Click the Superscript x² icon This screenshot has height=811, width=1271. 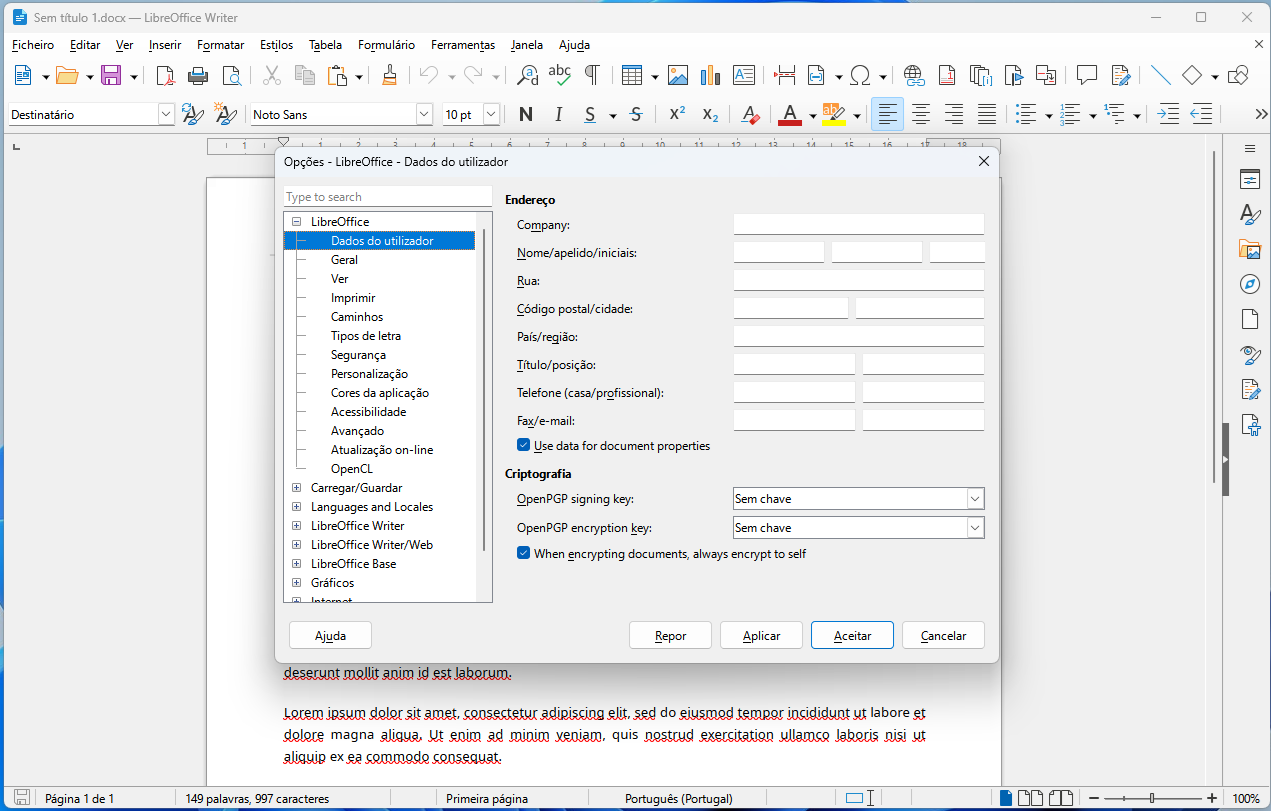677,115
